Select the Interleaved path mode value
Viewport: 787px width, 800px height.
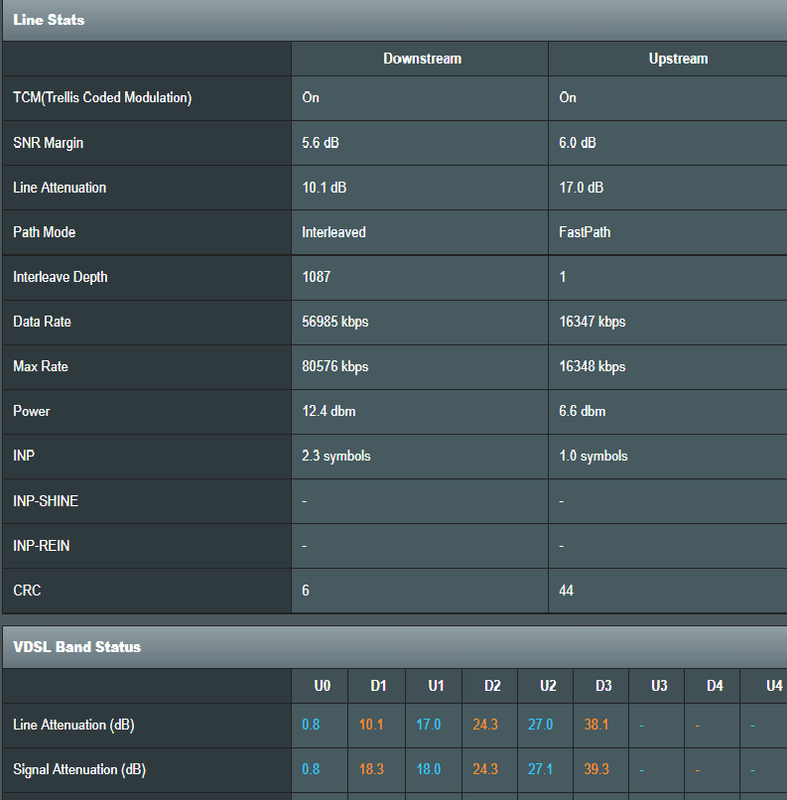334,232
